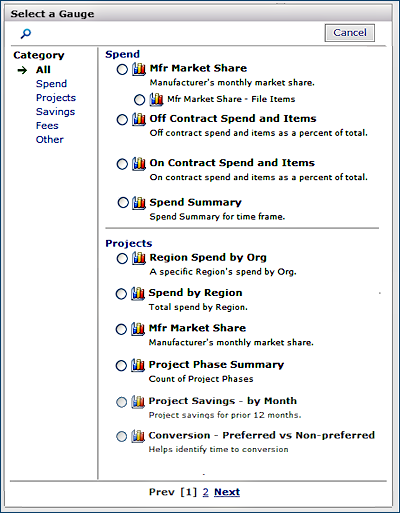Click chart icon next to Spend by Region
Screen dimensions: 400x513
(x=138, y=293)
